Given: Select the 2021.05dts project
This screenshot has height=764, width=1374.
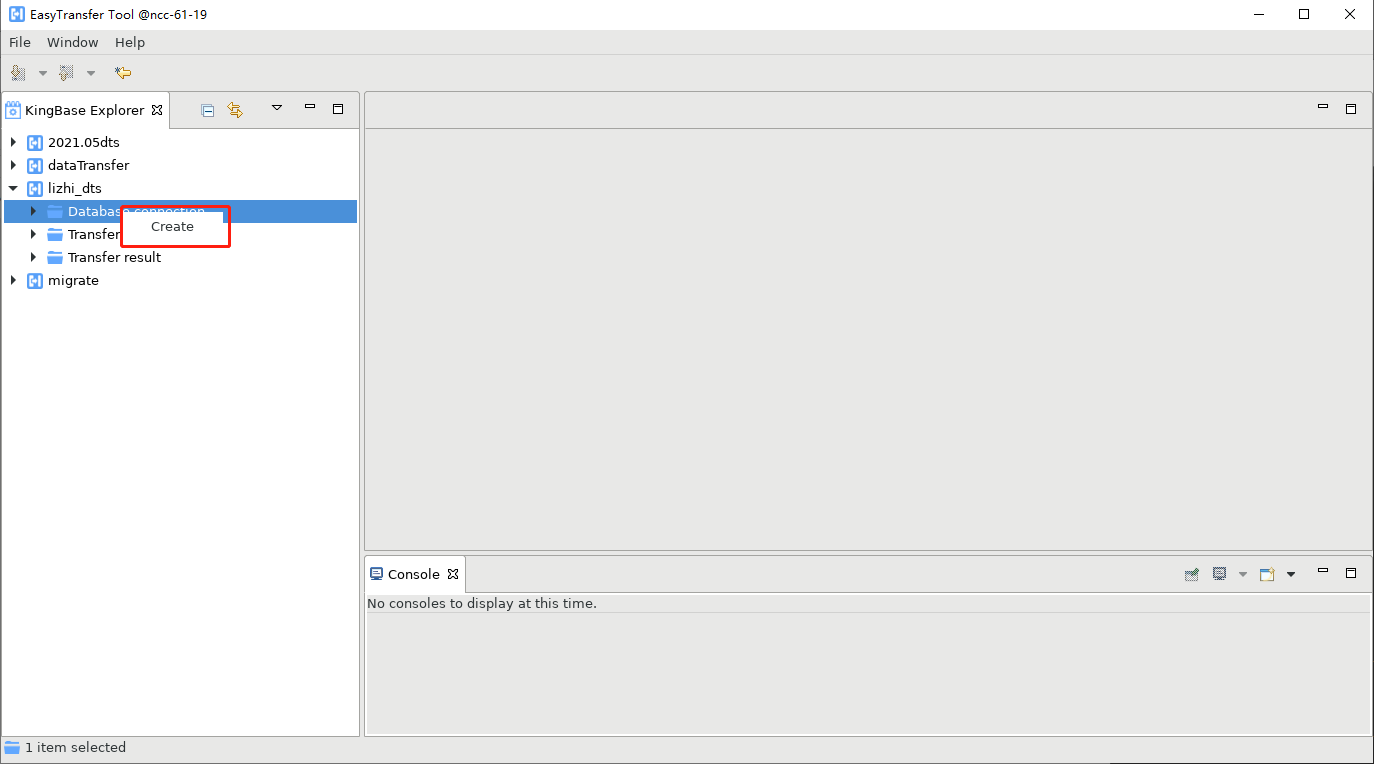Looking at the screenshot, I should click(x=84, y=142).
